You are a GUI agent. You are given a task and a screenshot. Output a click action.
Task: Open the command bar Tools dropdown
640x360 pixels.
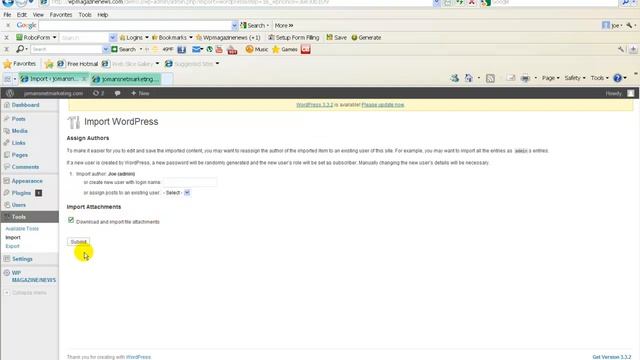point(599,78)
